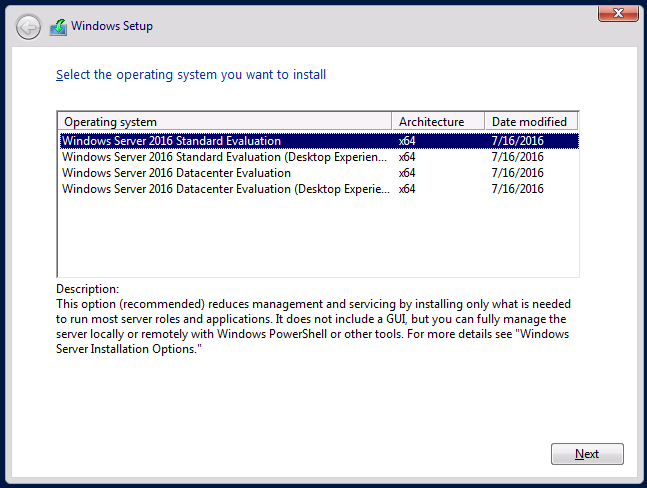Select Datacenter Evaluation (Desktop Experience) entry
647x488 pixels.
(225, 189)
